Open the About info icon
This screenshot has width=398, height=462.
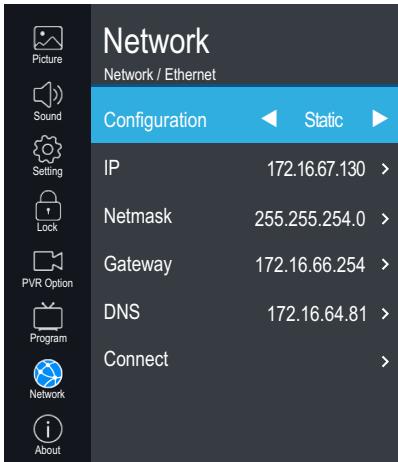tap(48, 429)
